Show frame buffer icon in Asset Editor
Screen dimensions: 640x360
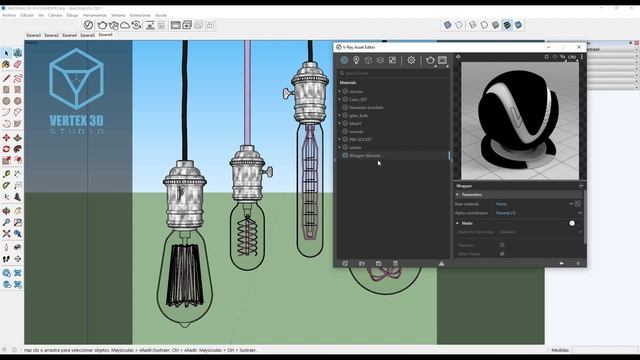pyautogui.click(x=442, y=60)
